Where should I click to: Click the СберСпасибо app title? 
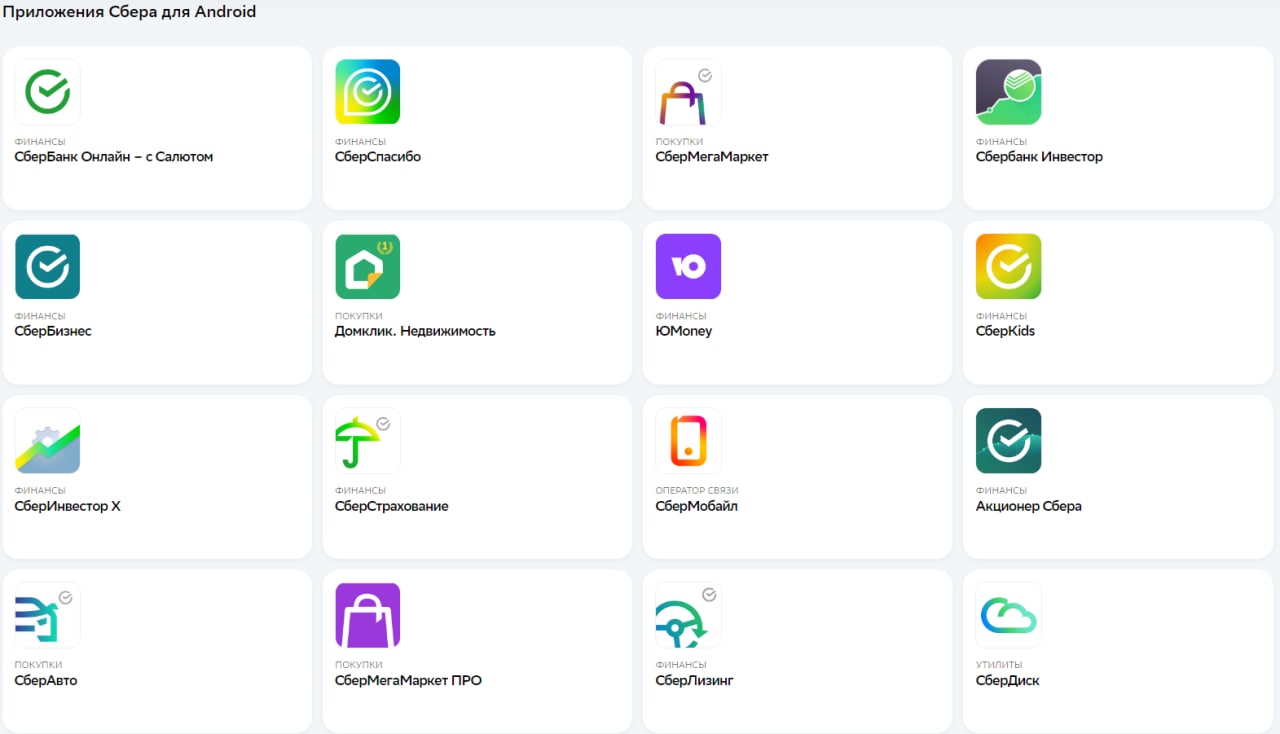[x=378, y=157]
